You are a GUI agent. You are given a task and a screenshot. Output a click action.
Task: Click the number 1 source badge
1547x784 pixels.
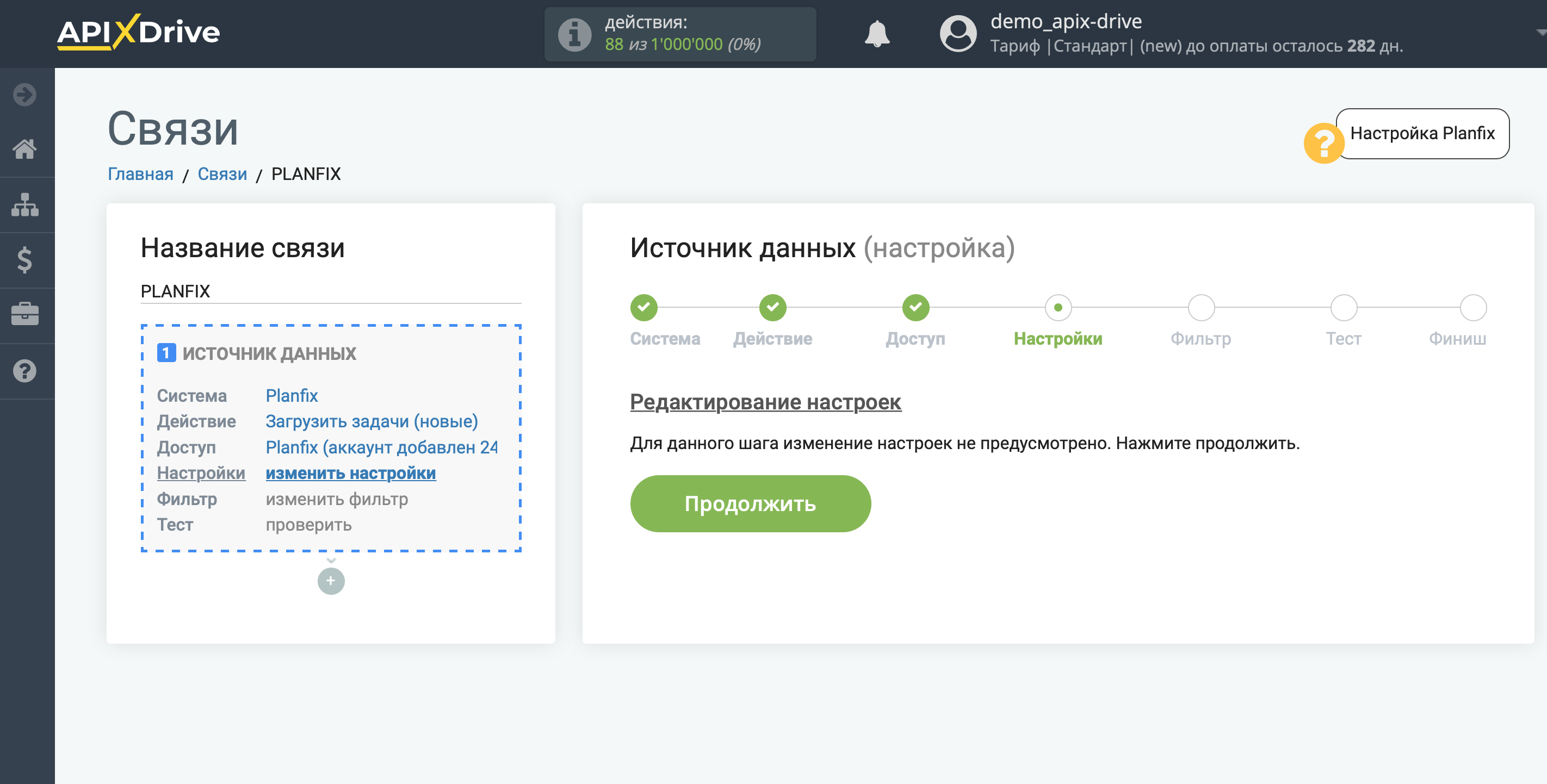pos(166,353)
